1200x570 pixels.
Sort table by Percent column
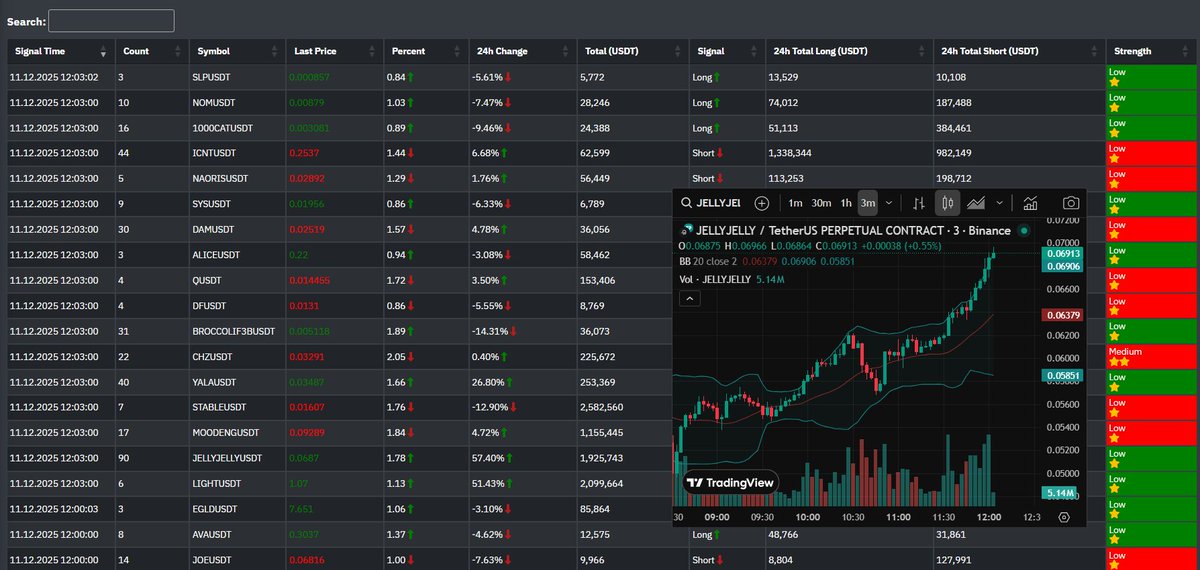pos(425,51)
